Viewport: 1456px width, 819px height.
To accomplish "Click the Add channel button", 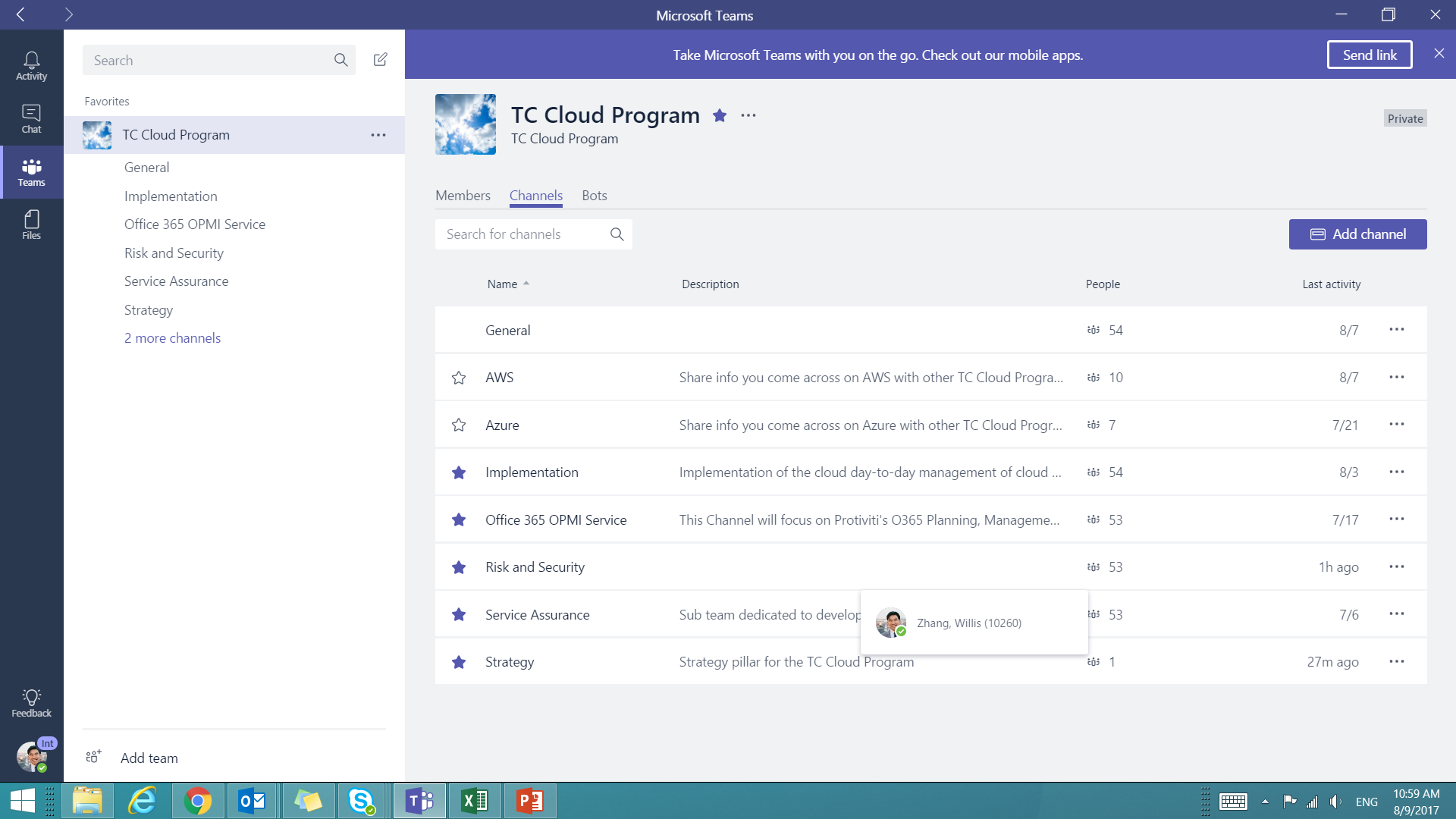I will point(1357,234).
